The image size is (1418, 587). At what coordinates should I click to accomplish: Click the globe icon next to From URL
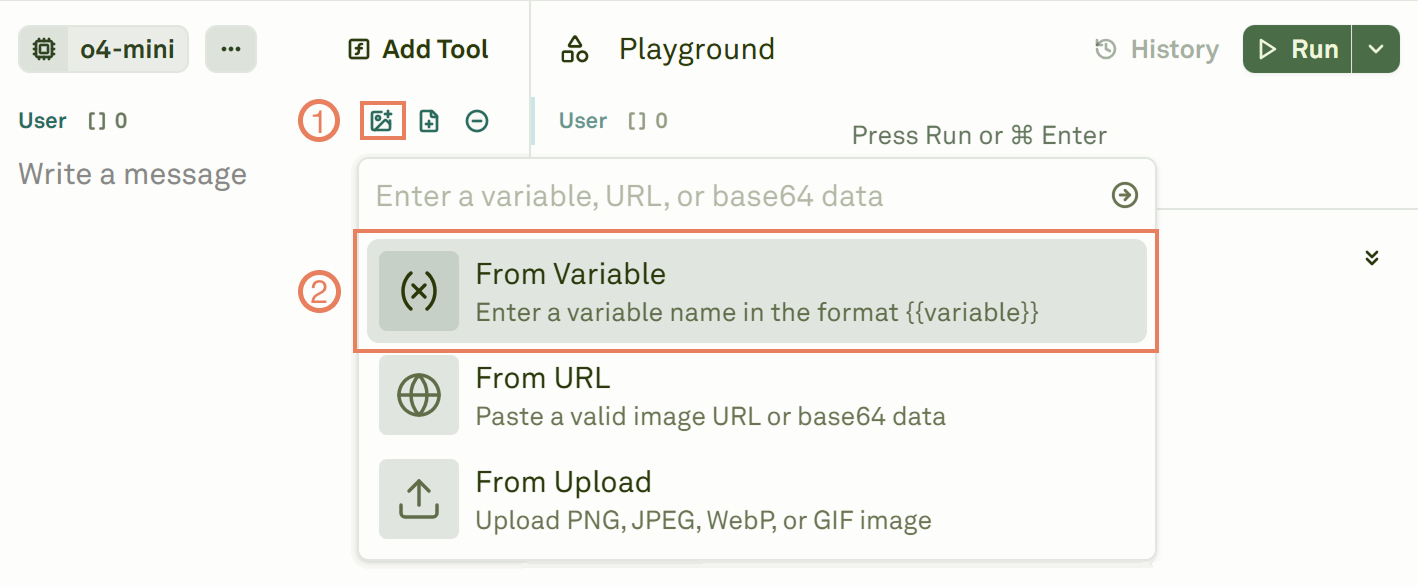pos(419,394)
